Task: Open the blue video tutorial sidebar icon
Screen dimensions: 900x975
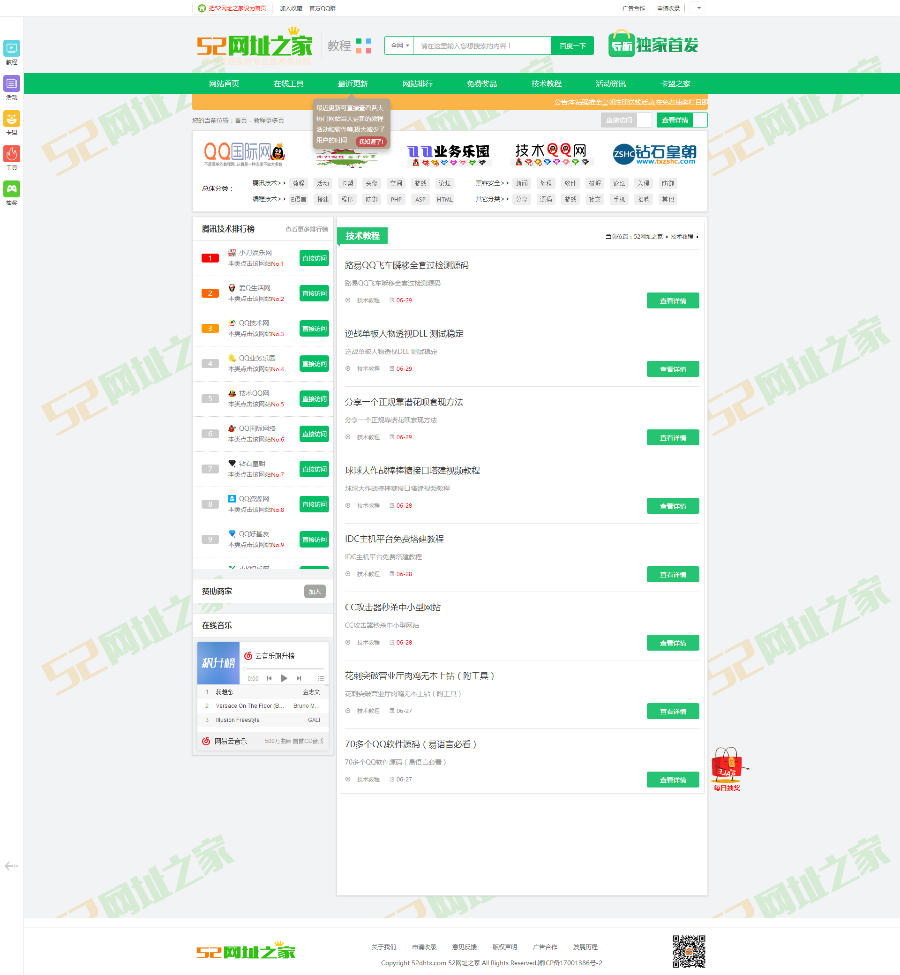Action: coord(12,49)
